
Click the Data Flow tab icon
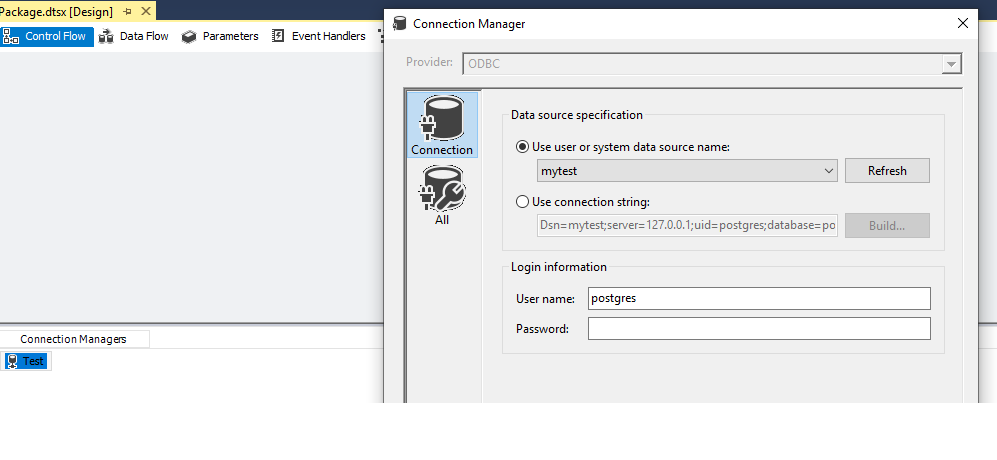(106, 36)
